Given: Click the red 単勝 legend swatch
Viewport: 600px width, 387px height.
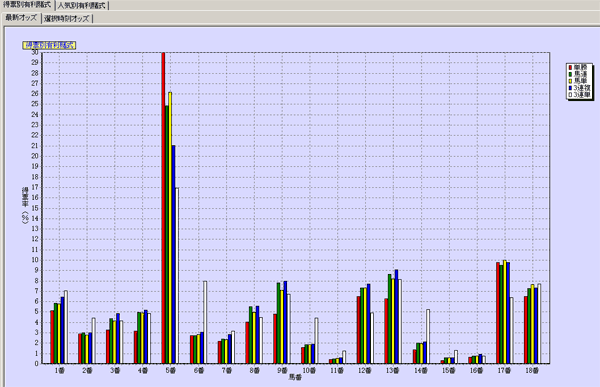Looking at the screenshot, I should click(x=570, y=67).
